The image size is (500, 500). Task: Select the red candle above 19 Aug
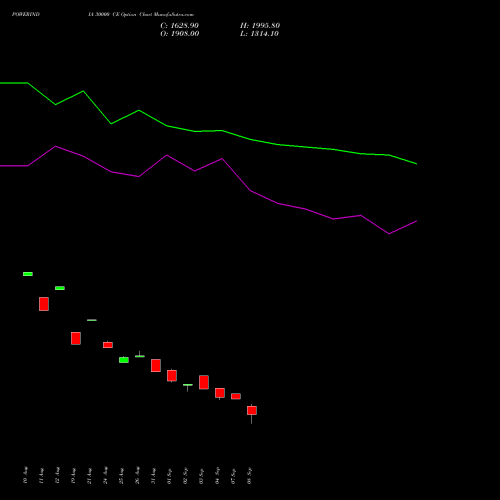click(x=76, y=338)
